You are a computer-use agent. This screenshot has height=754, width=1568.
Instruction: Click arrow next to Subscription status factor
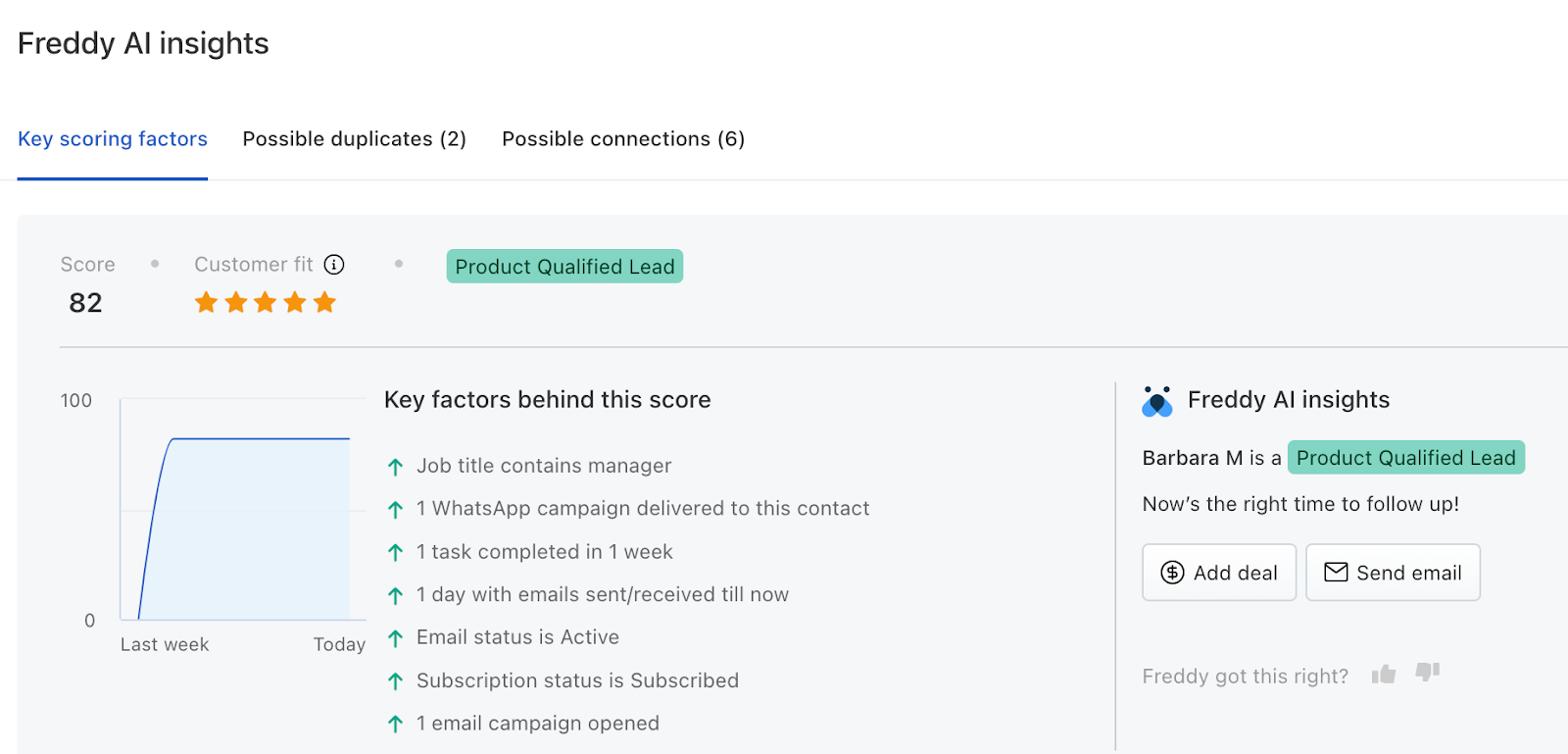coord(395,681)
